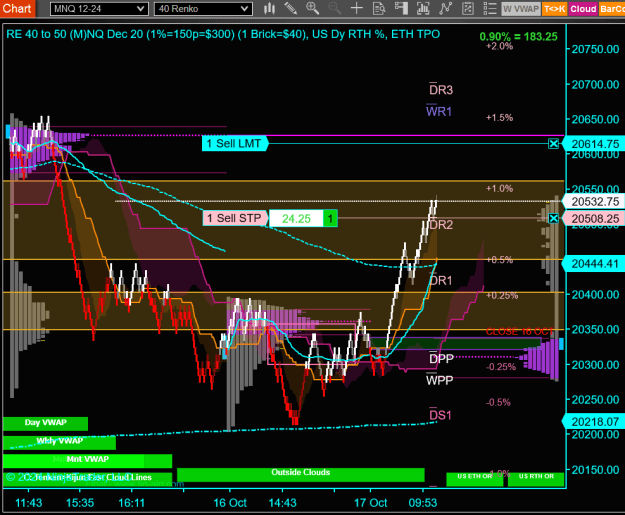Select the WR1 pivot label
This screenshot has width=625, height=515.
(439, 111)
